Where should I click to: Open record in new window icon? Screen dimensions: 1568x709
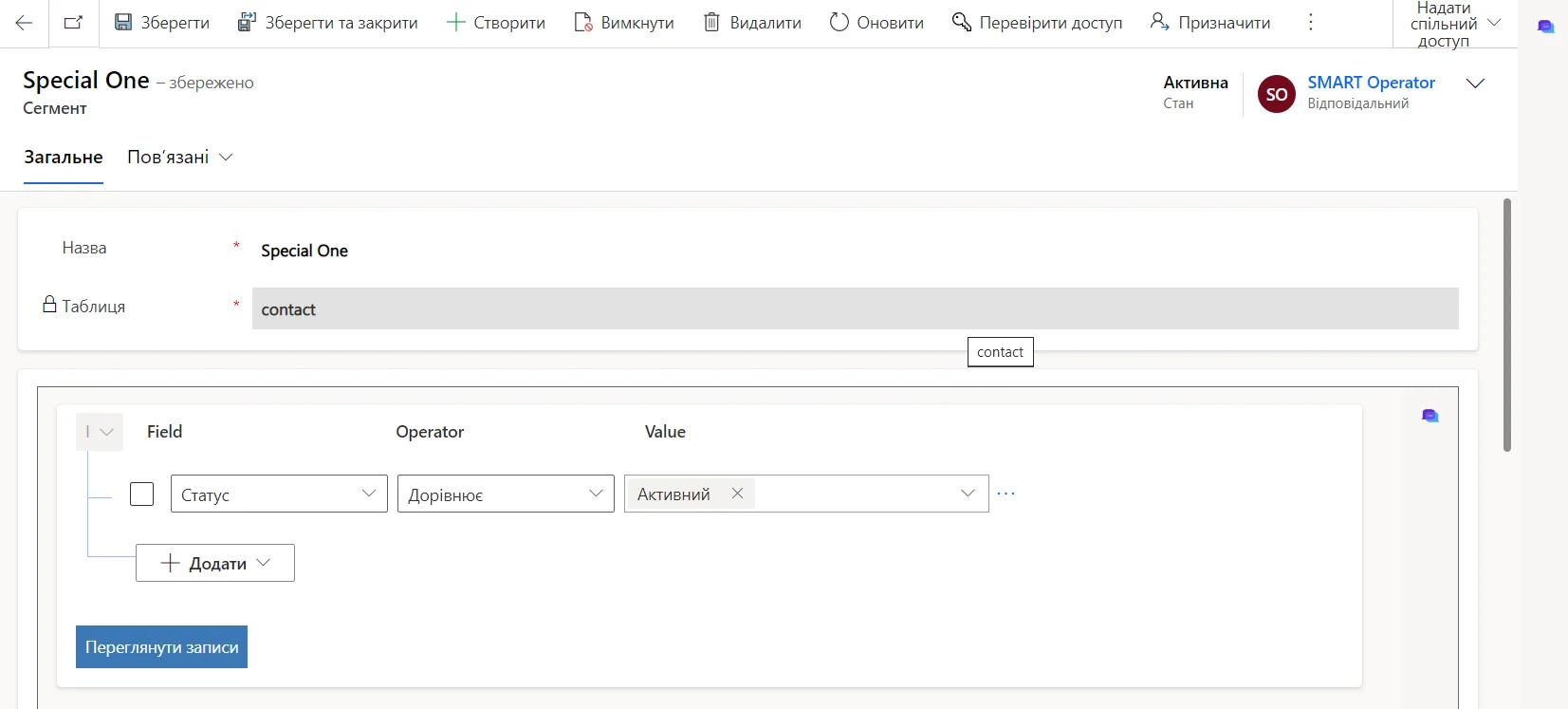pyautogui.click(x=73, y=23)
